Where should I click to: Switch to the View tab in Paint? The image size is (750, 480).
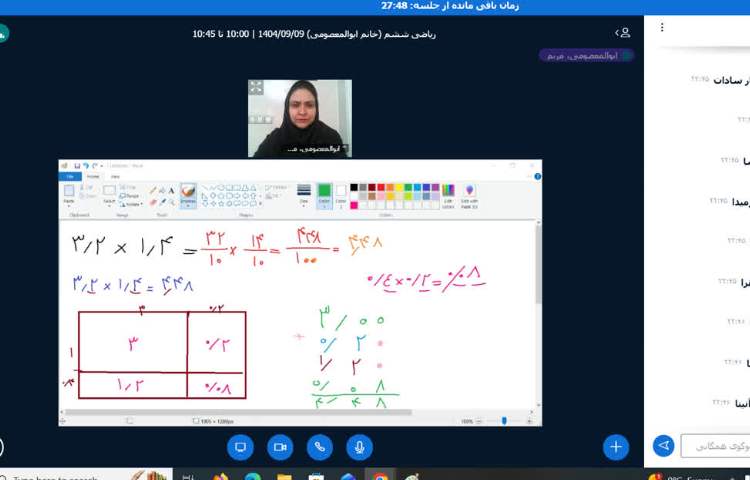point(115,176)
